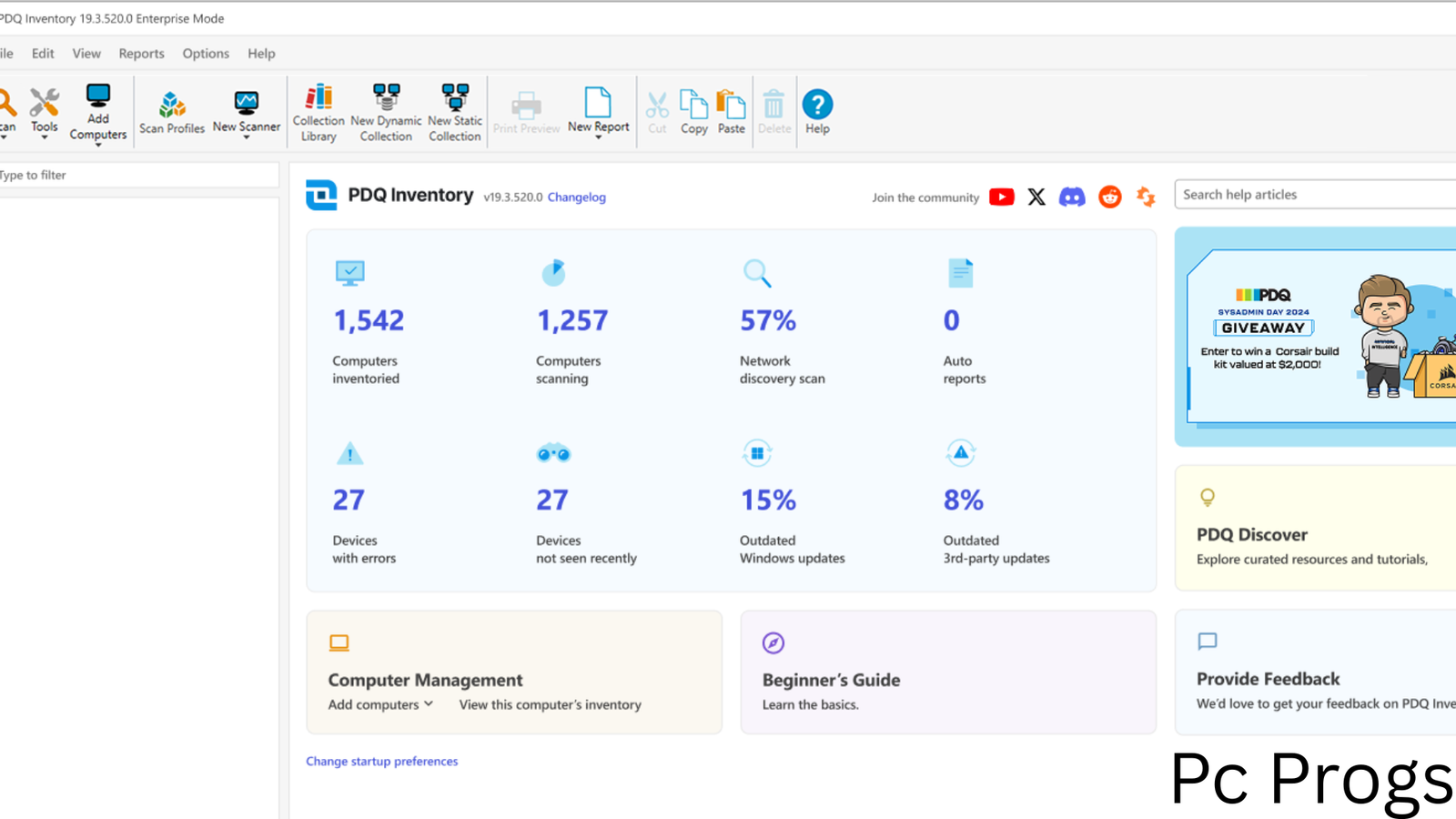Click the Computer Management heading

point(425,680)
